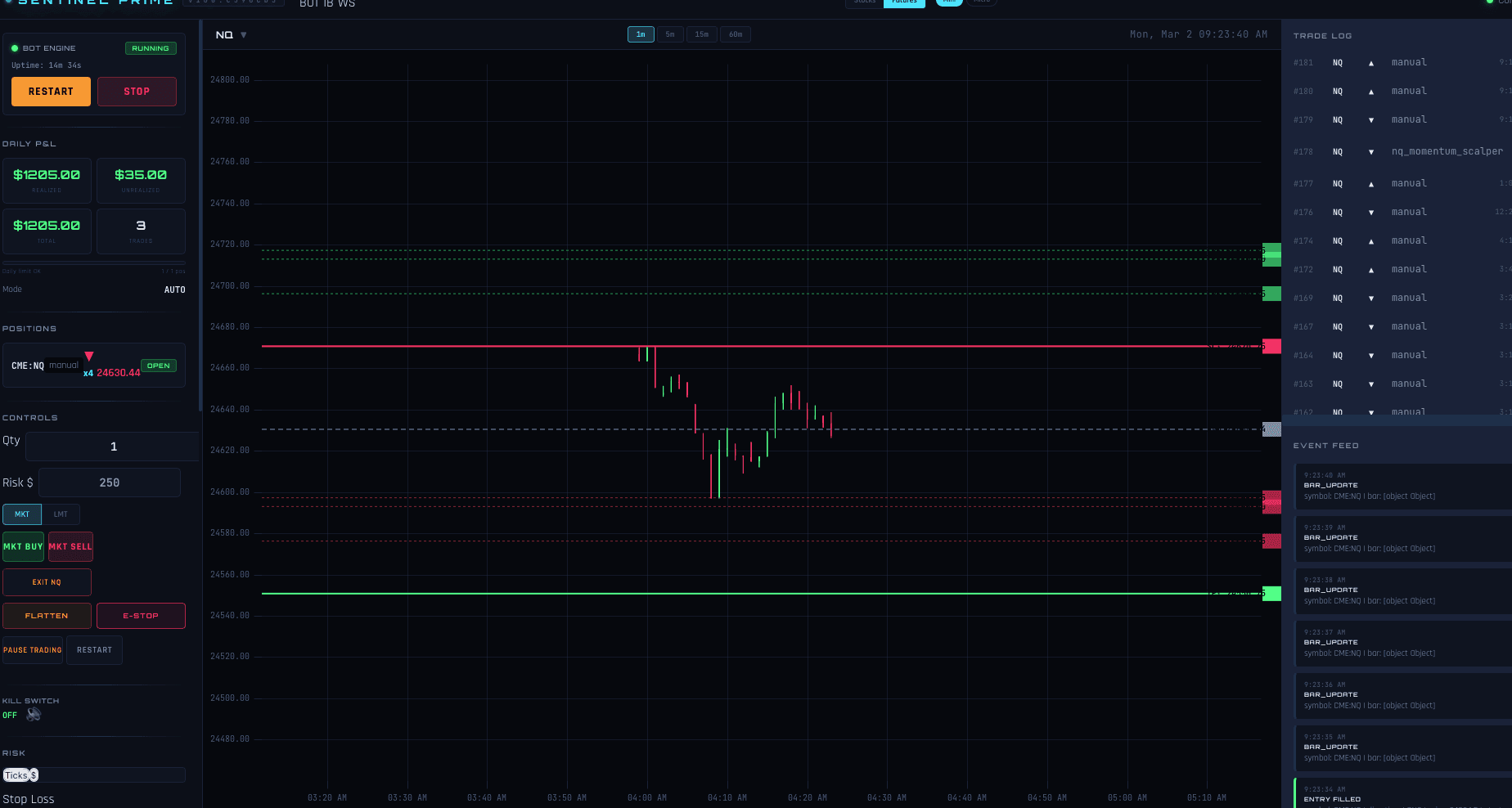Toggle trading mode off AUTO
The width and height of the screenshot is (1512, 808).
[175, 290]
